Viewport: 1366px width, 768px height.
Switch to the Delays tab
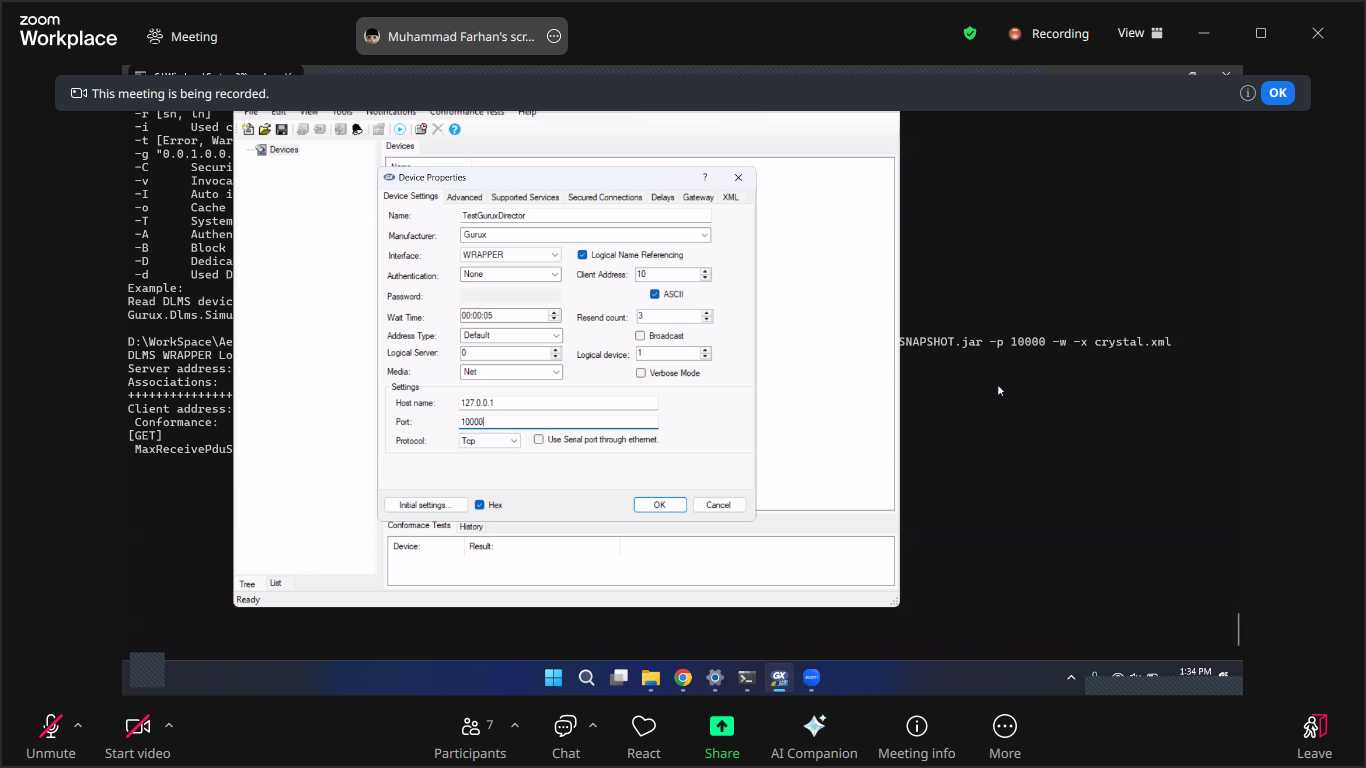pos(662,197)
